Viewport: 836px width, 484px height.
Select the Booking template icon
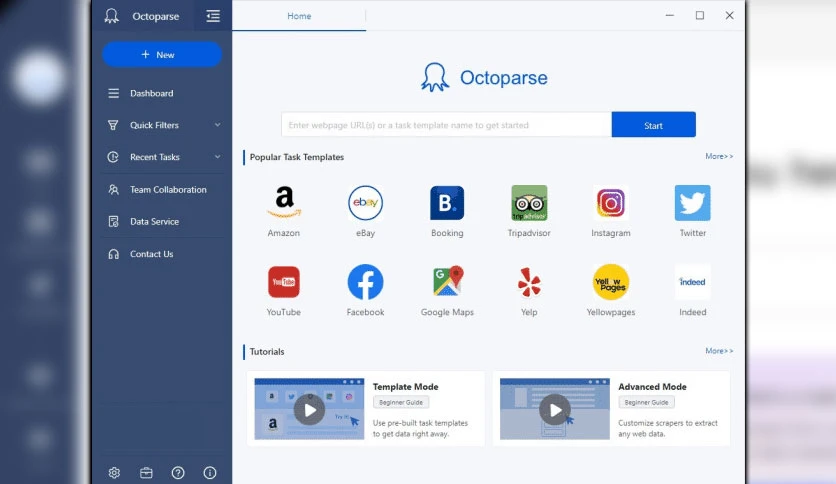[447, 203]
